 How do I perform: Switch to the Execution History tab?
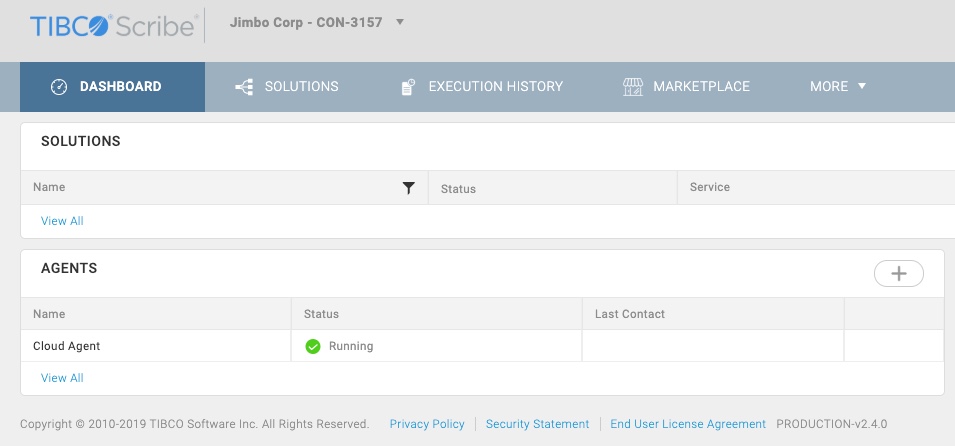(481, 87)
